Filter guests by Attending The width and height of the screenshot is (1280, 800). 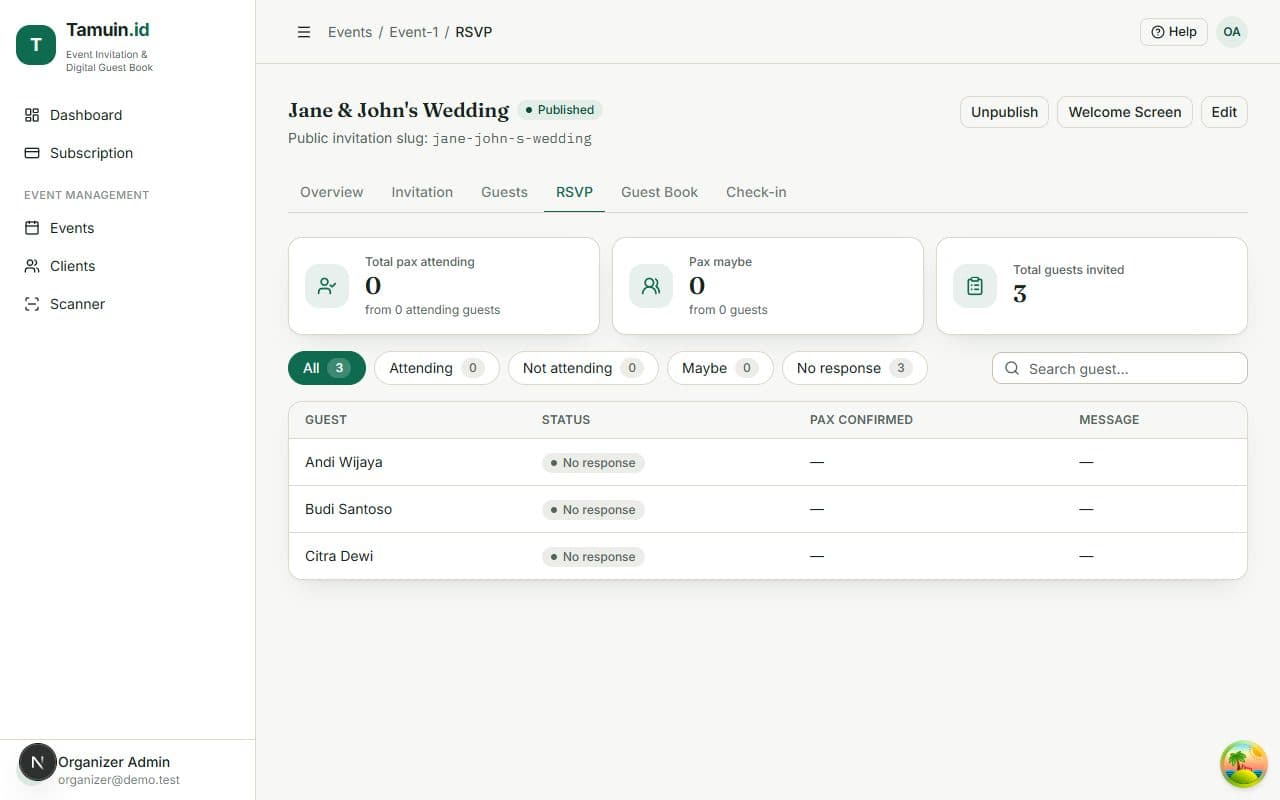(x=437, y=368)
